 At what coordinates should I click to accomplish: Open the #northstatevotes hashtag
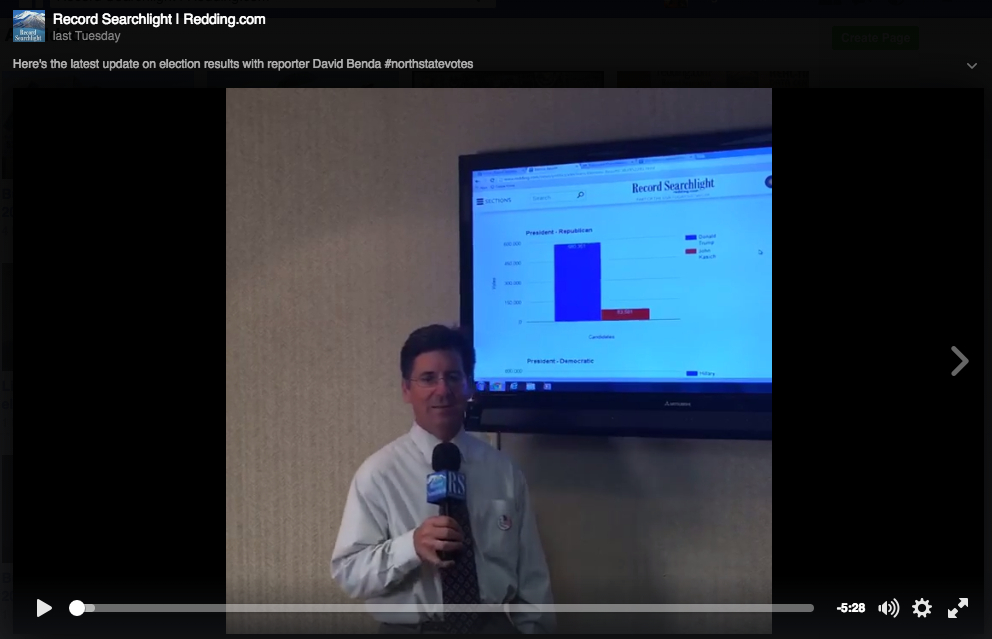[428, 64]
